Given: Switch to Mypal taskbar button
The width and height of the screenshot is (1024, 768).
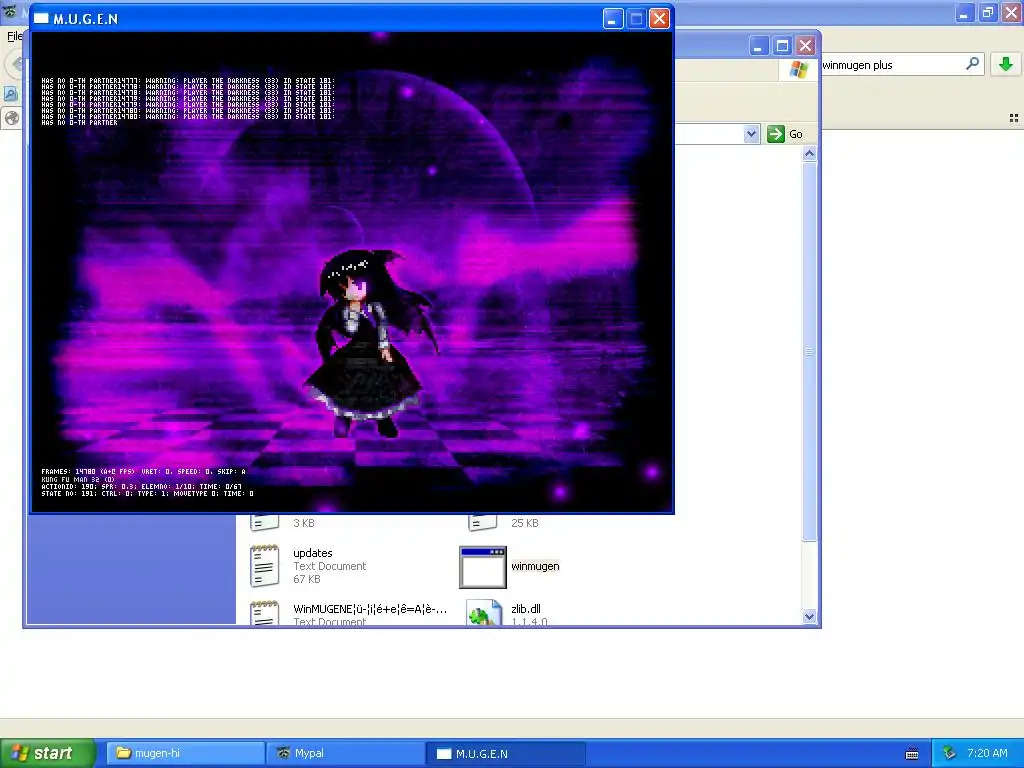Looking at the screenshot, I should click(345, 753).
